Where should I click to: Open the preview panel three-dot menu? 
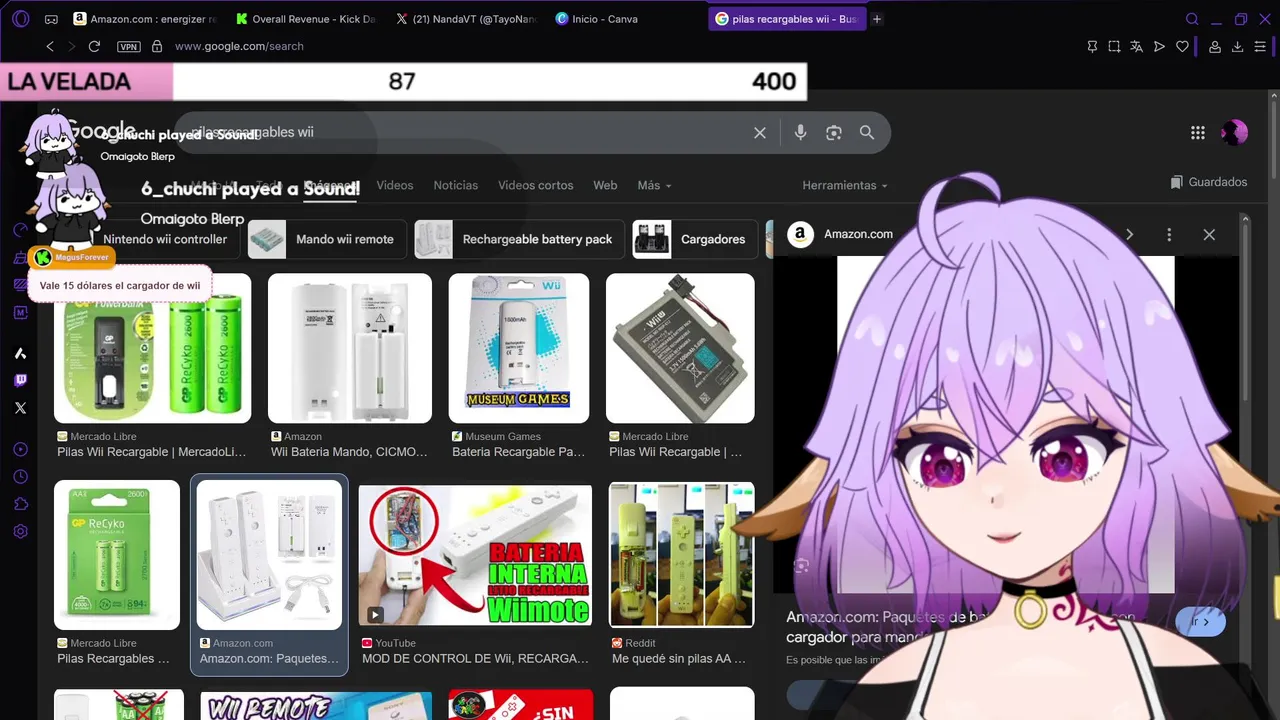[x=1169, y=234]
